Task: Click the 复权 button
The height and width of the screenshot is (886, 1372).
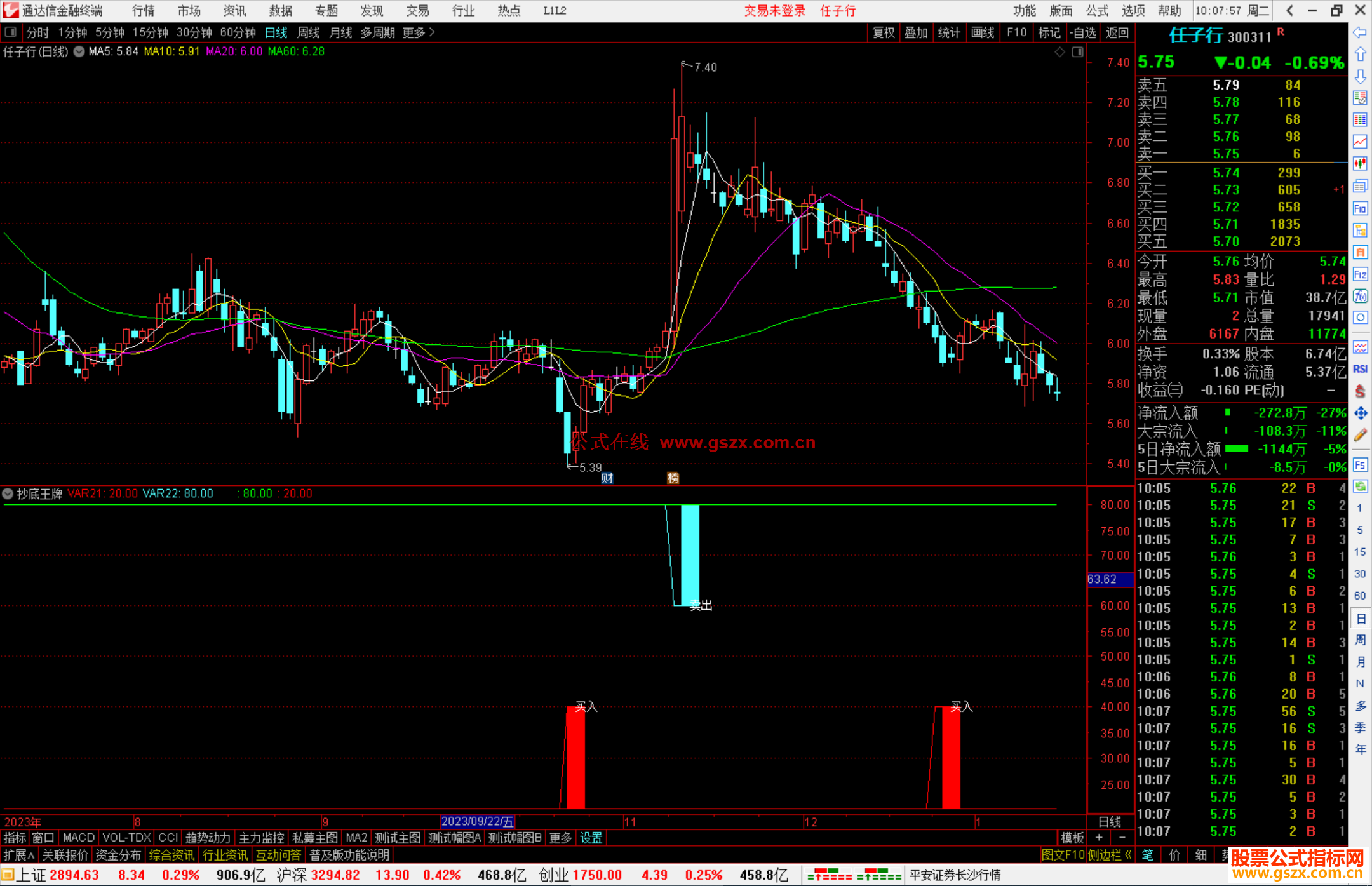Action: 884,32
